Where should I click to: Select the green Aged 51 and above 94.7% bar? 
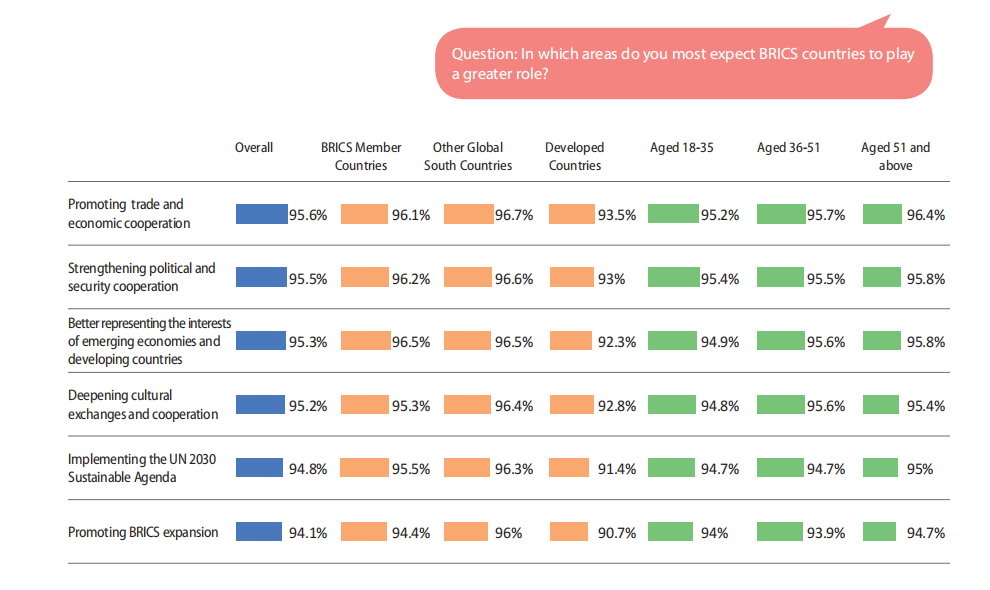click(x=880, y=532)
